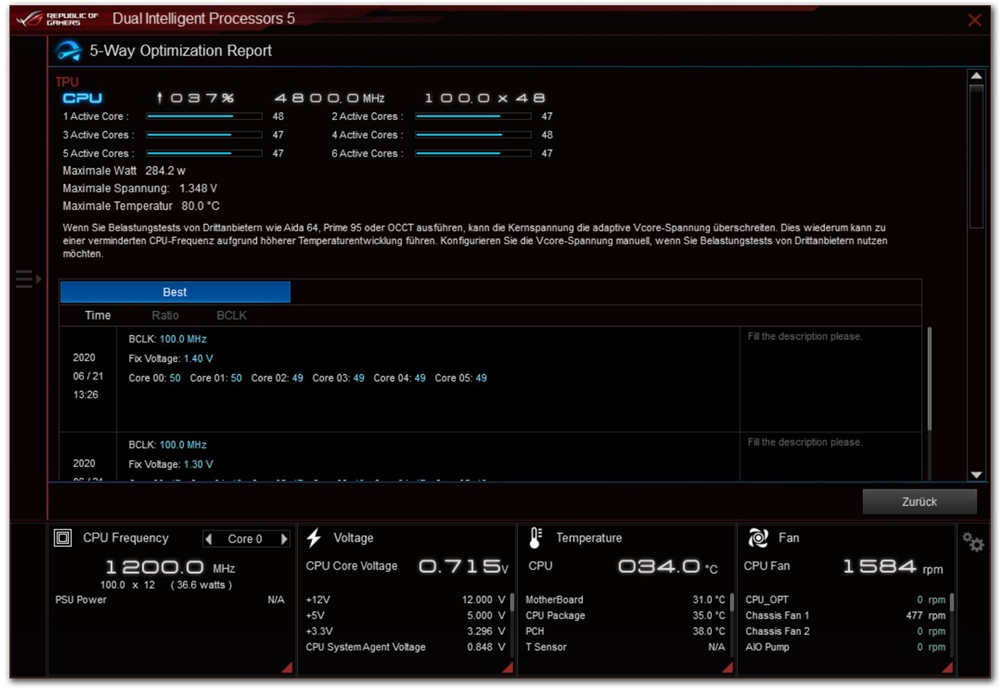Click the ROG Republic of Gamers logo
The width and height of the screenshot is (1000, 688).
pyautogui.click(x=57, y=18)
